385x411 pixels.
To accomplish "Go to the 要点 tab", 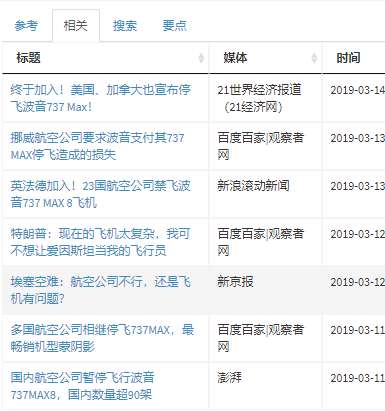I will pyautogui.click(x=174, y=26).
